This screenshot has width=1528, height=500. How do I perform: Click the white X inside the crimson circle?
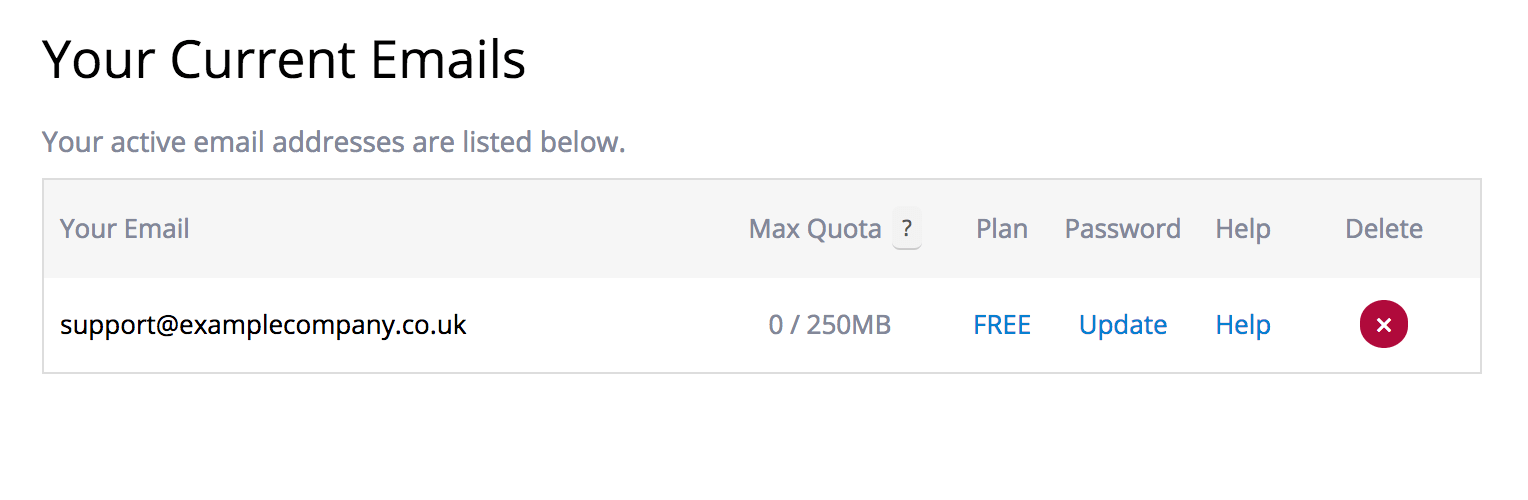click(1384, 325)
